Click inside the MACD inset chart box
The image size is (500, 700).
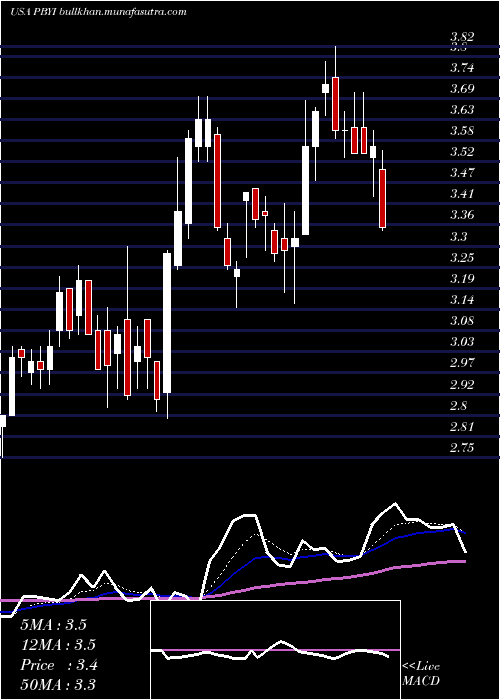pos(275,650)
